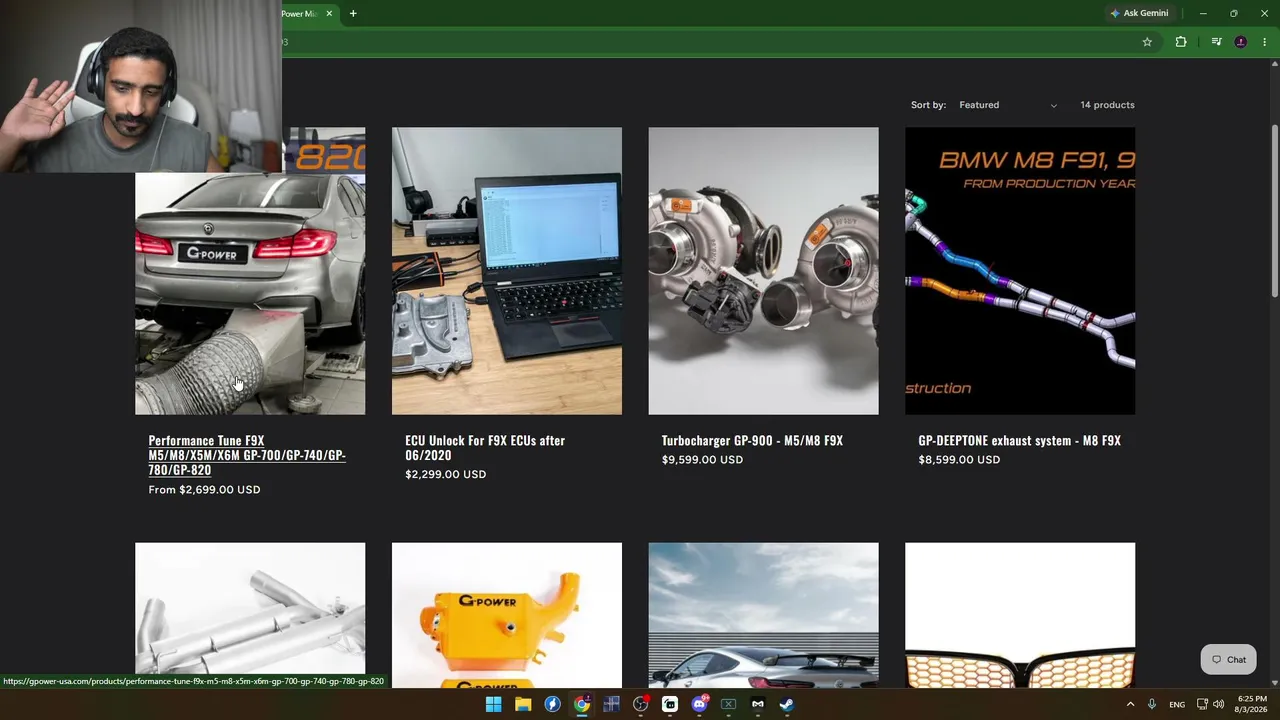Image resolution: width=1280 pixels, height=720 pixels.
Task: Open Steam from the taskbar
Action: pyautogui.click(x=787, y=704)
